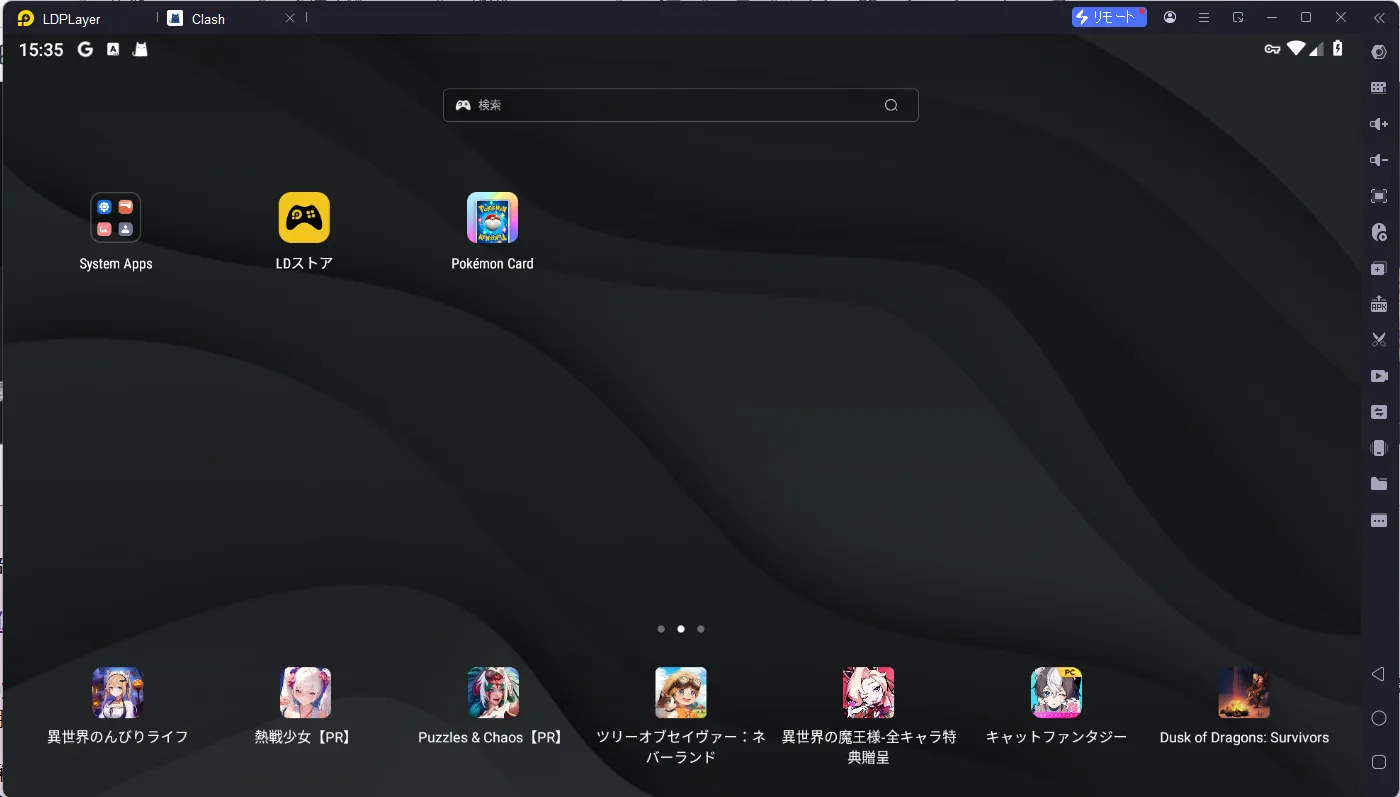This screenshot has width=1400, height=797.
Task: Increase volume using sidebar speaker plus icon
Action: coord(1379,124)
